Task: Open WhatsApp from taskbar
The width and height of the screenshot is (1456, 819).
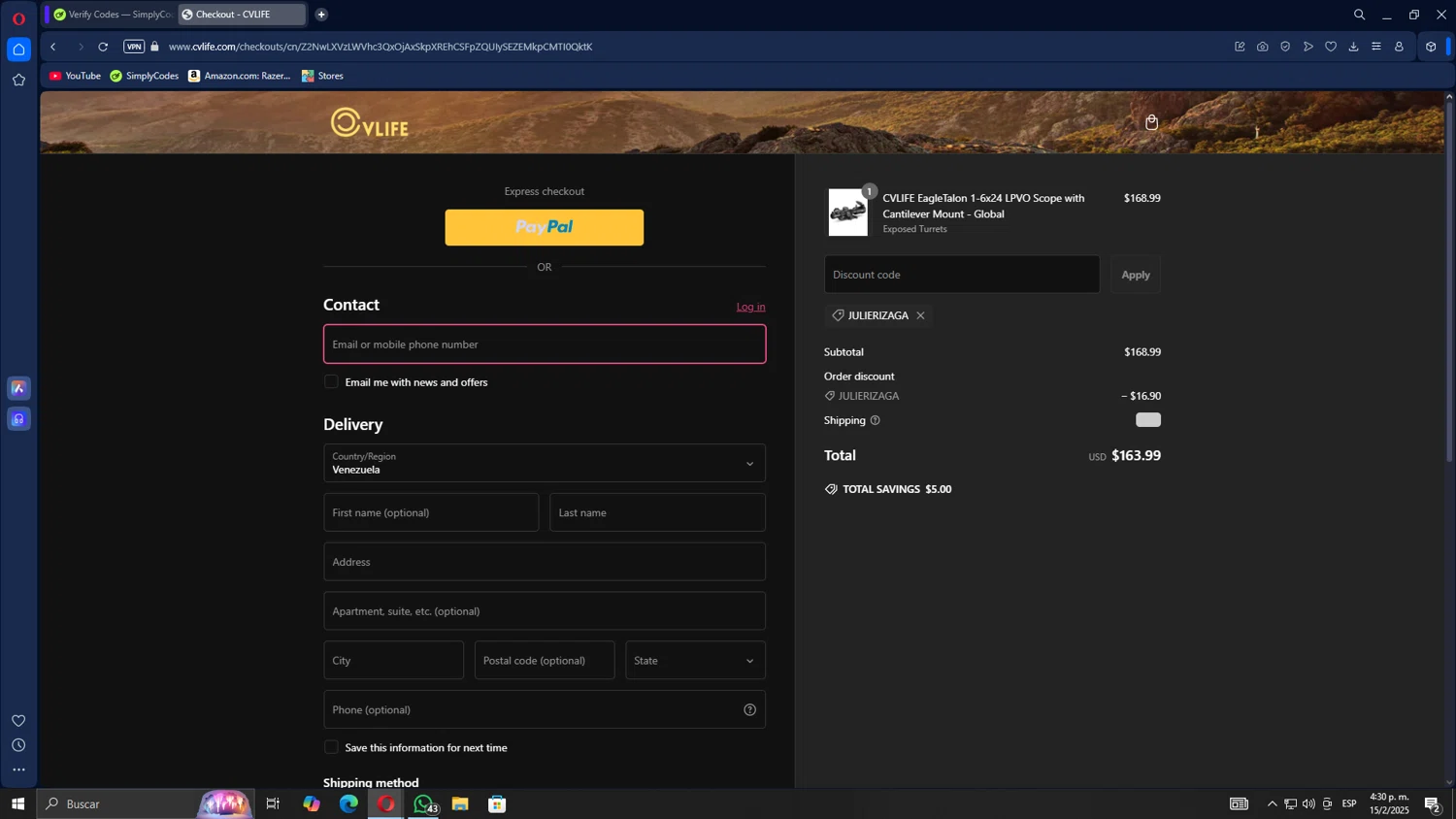Action: [x=424, y=803]
